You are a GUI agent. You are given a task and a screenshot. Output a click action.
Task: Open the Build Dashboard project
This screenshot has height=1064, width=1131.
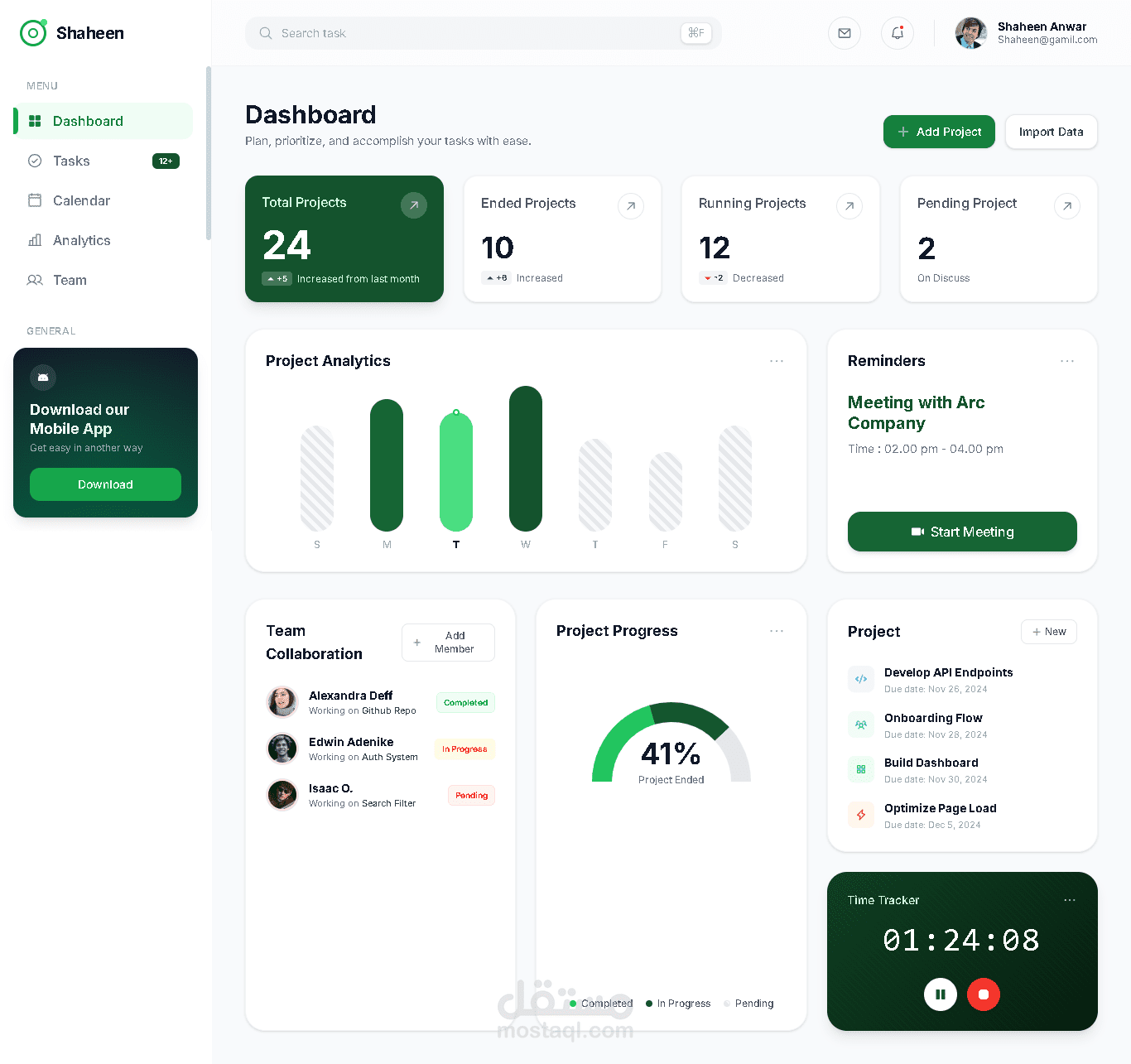pyautogui.click(x=962, y=770)
